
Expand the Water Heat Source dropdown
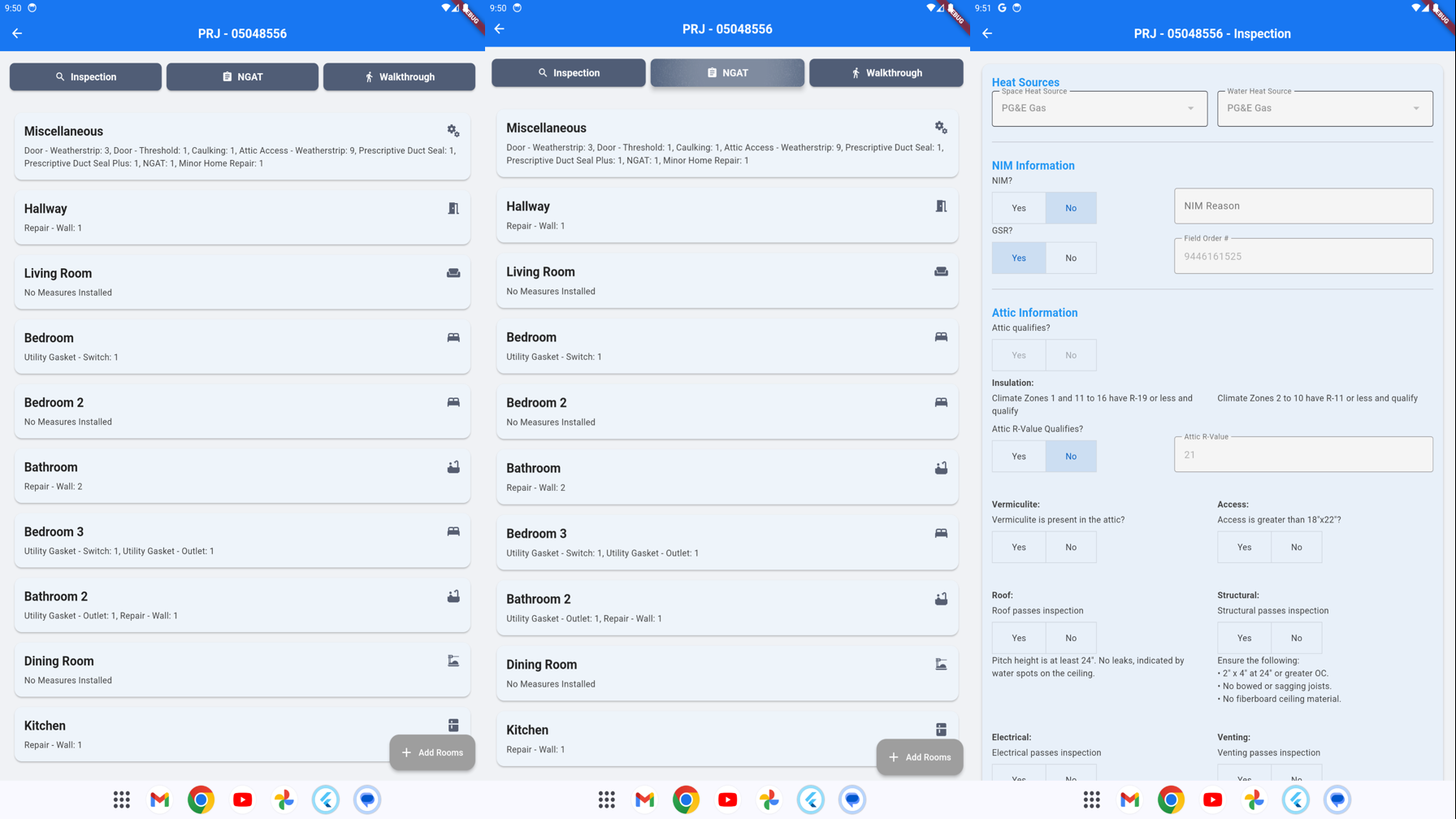coord(1324,108)
